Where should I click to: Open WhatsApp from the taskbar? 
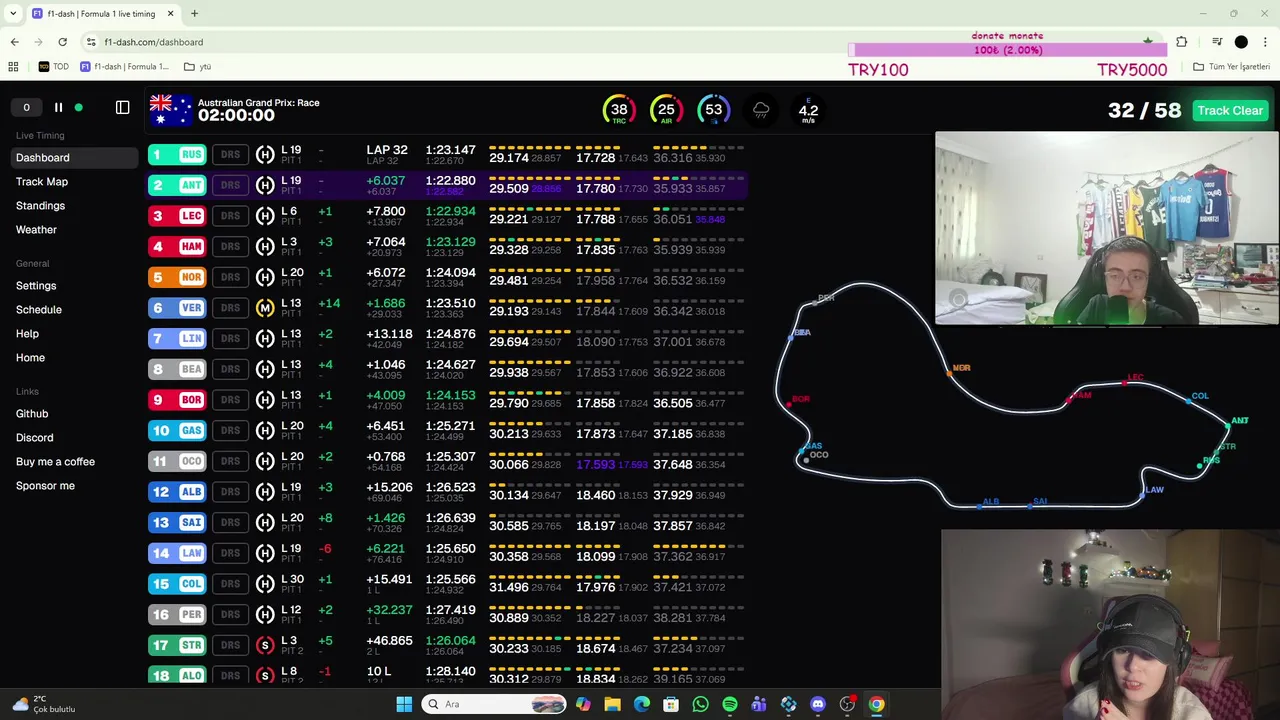tap(700, 704)
